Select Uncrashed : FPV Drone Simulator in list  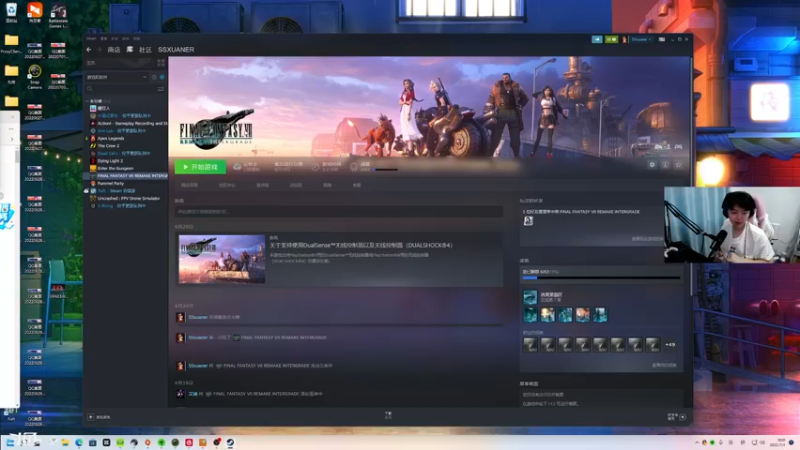pyautogui.click(x=129, y=198)
